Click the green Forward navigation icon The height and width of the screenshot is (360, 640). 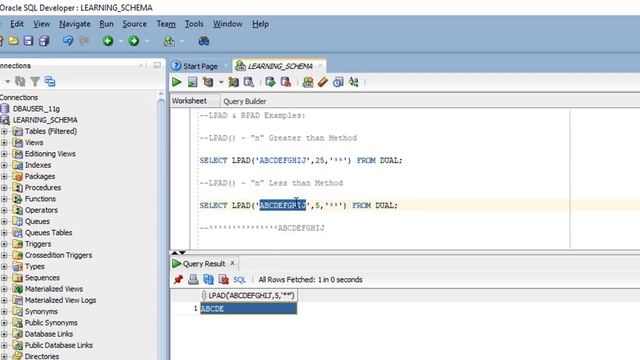[133, 41]
